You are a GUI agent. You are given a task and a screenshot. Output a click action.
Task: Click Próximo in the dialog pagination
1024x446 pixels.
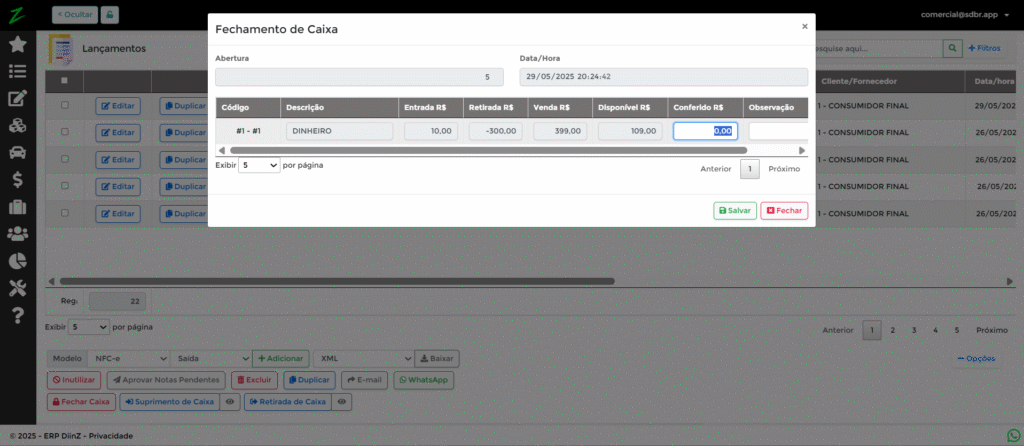[x=784, y=169]
